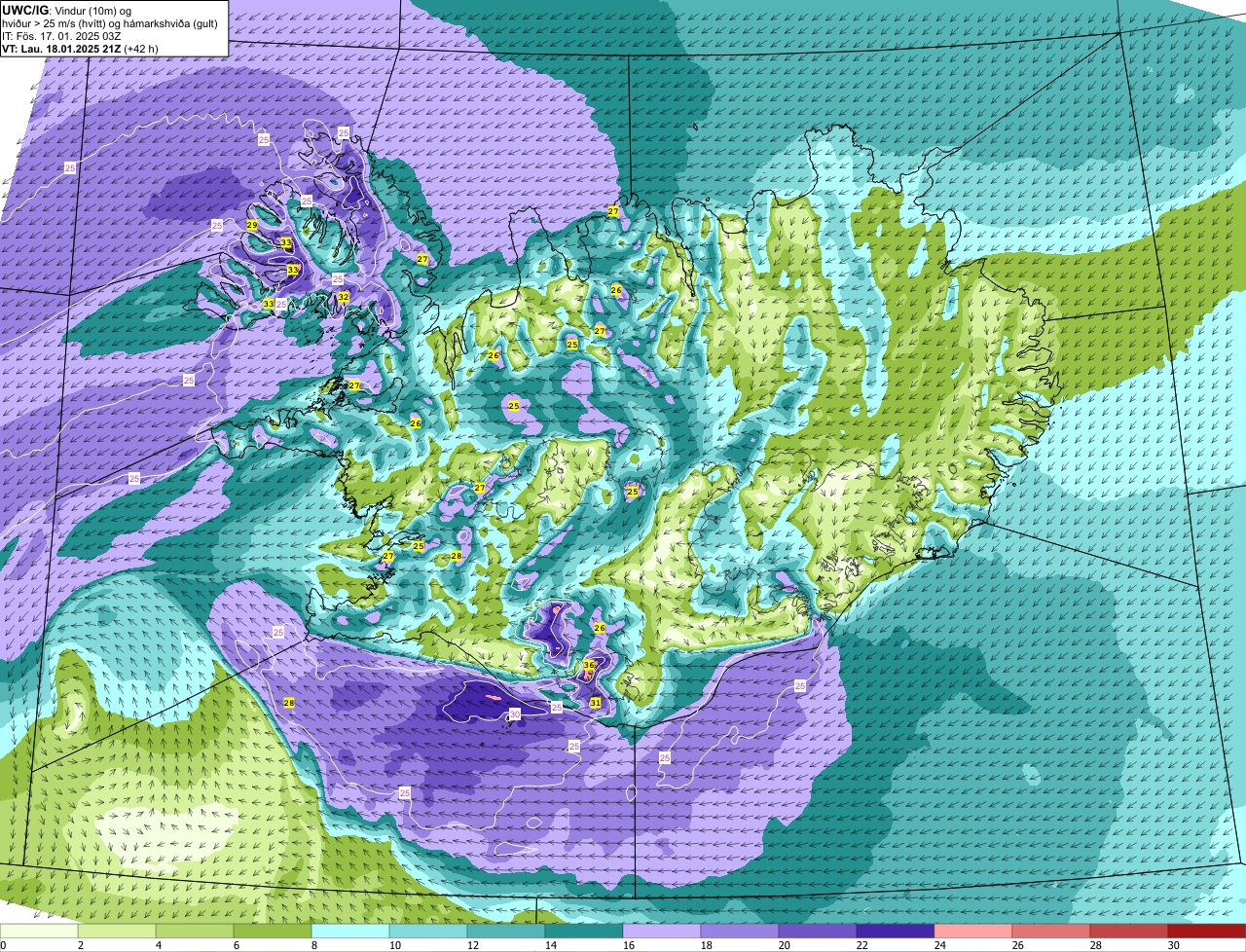Click the legend scale value 14

(549, 945)
